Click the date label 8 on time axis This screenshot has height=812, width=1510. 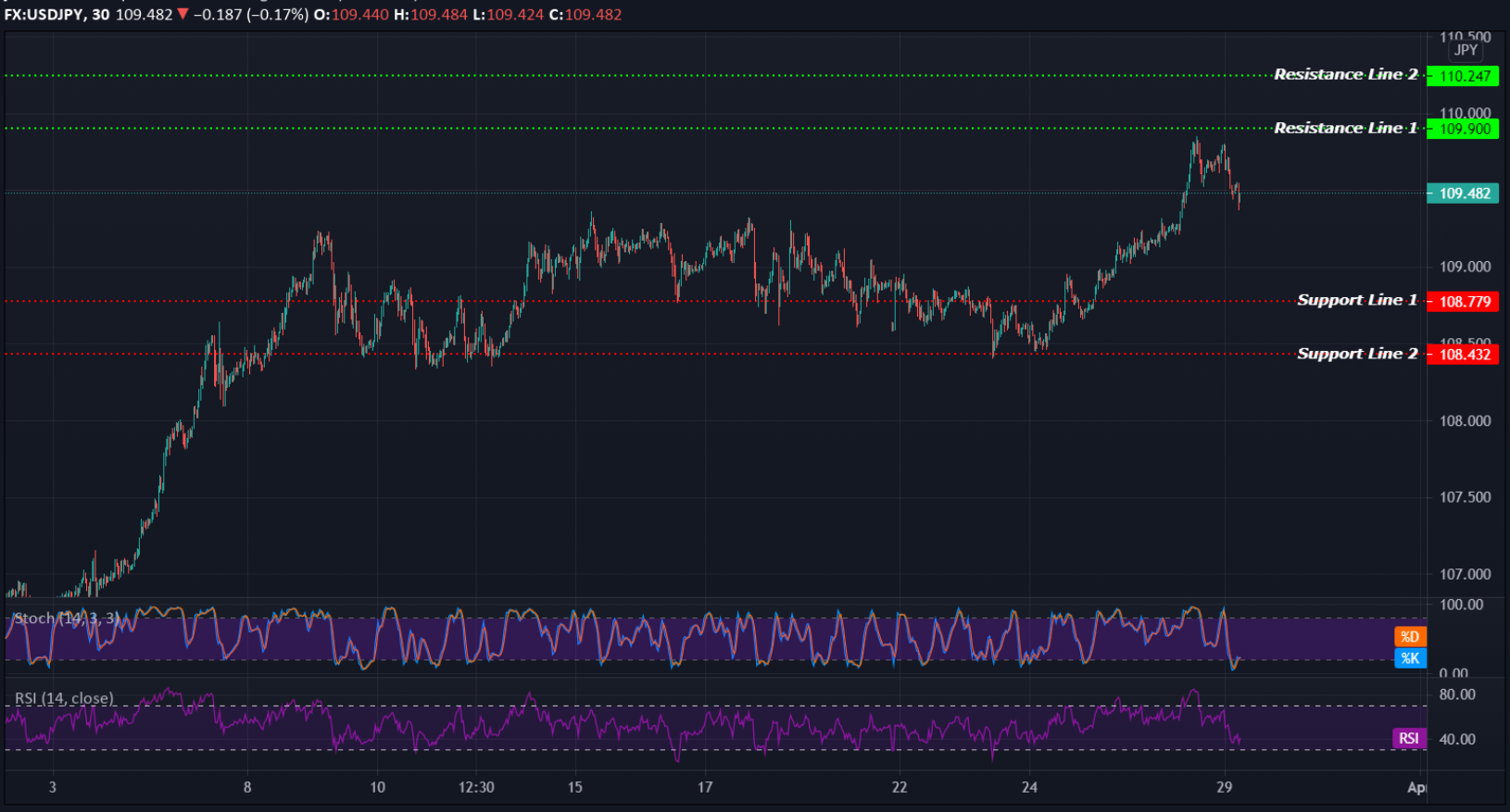click(x=247, y=787)
